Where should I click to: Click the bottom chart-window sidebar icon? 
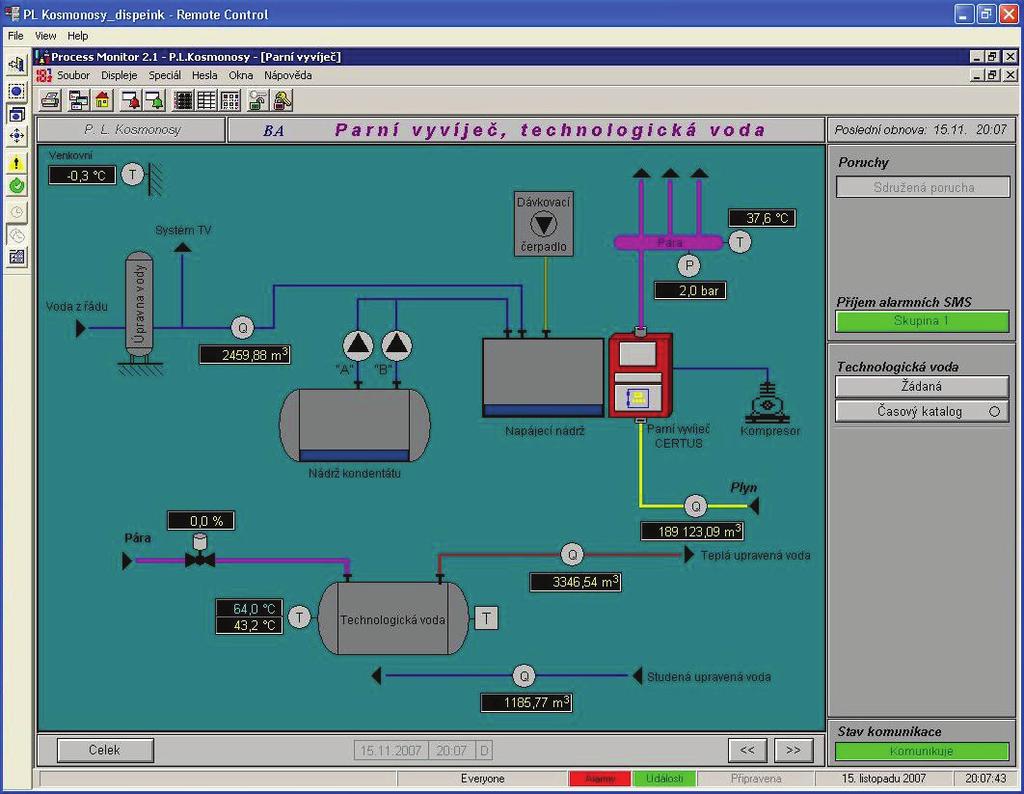pyautogui.click(x=17, y=257)
